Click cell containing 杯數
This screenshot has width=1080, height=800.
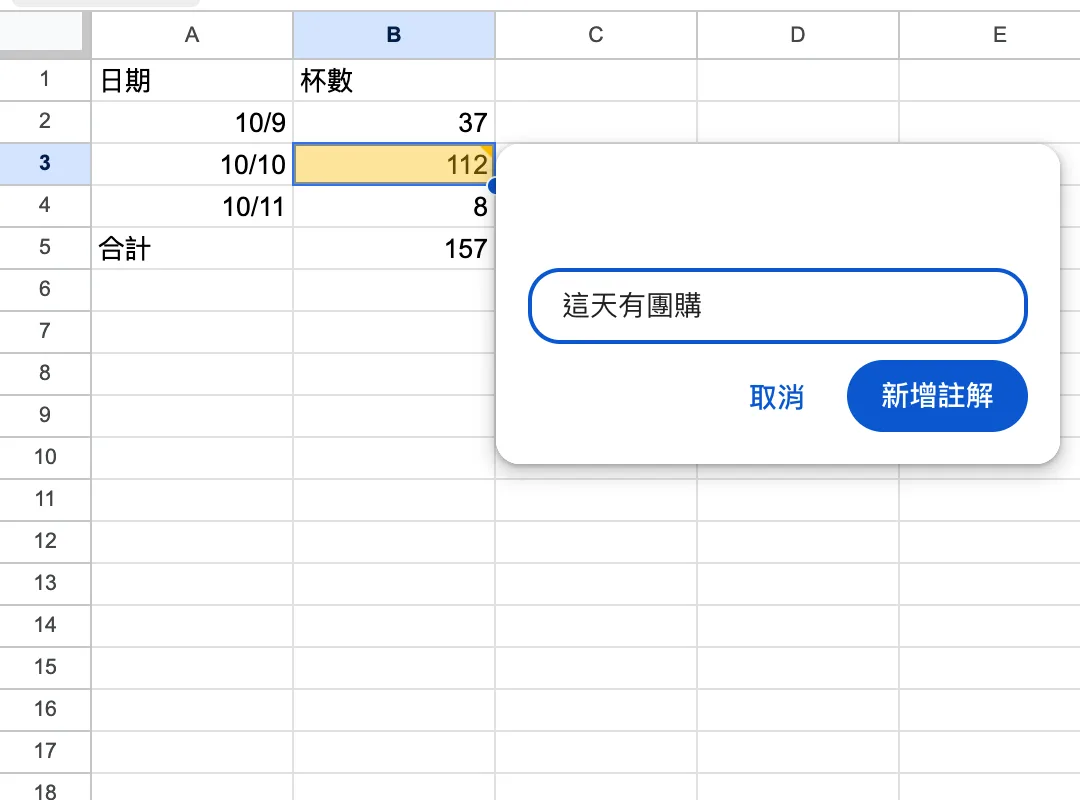coord(394,80)
